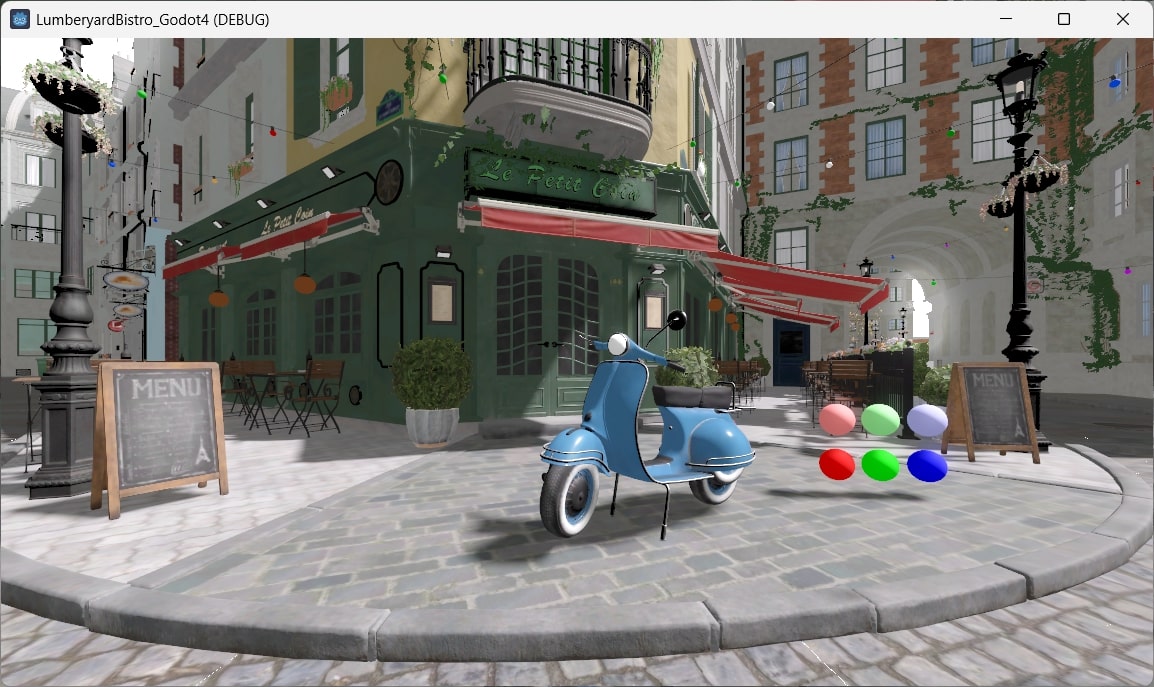Click the scooter's round rear-view mirror
The width and height of the screenshot is (1154, 687).
[677, 320]
